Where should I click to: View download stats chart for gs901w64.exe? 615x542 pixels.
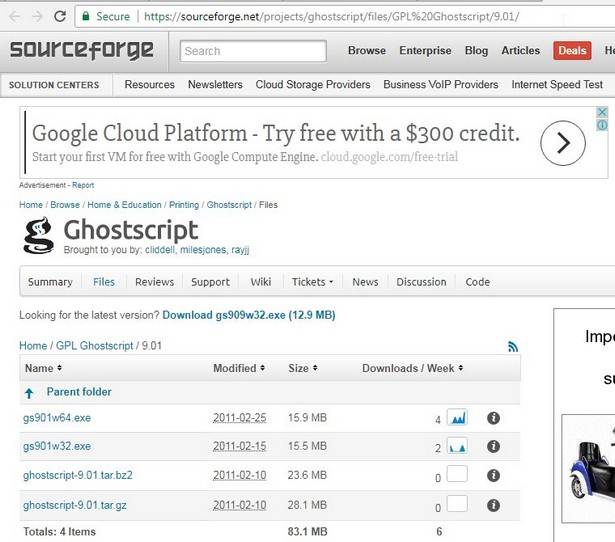457,418
